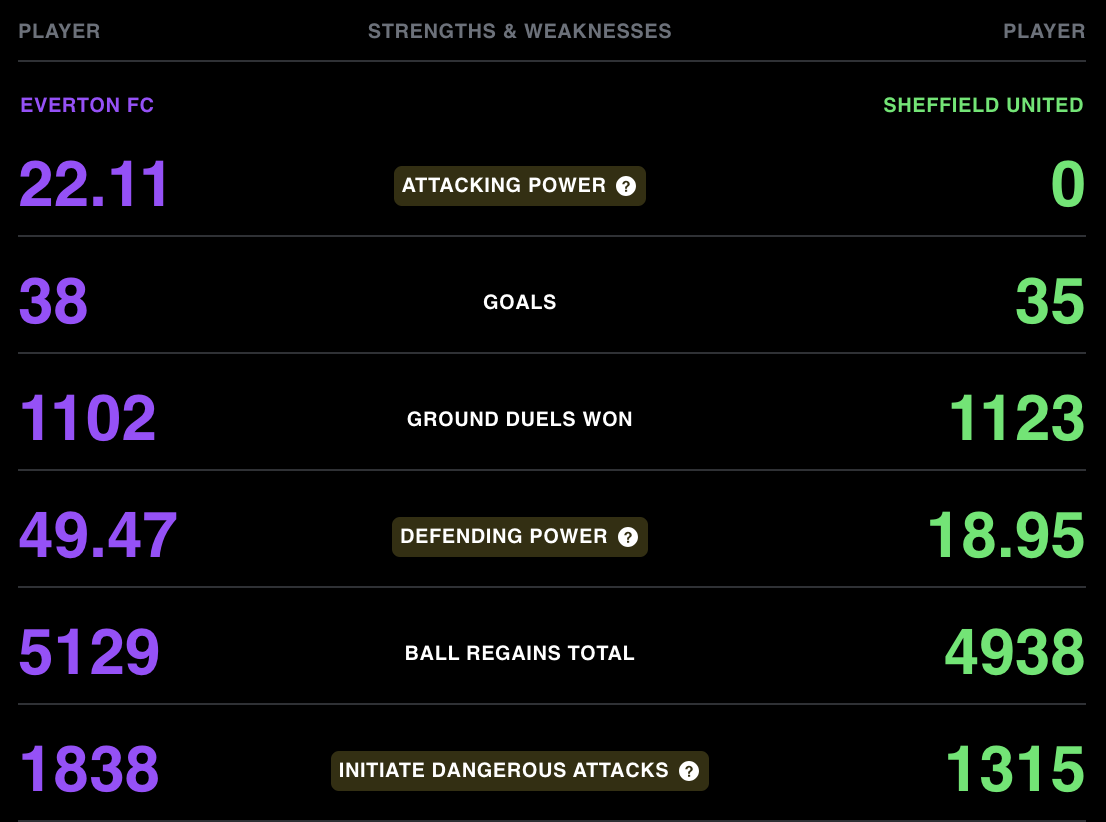Click Sheffield United's defending power value 18.95
The width and height of the screenshot is (1106, 822).
click(x=1007, y=536)
